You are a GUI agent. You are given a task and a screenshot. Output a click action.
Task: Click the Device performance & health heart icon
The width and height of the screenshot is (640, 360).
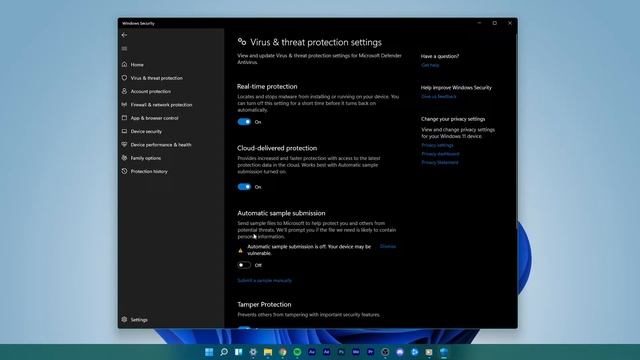click(x=124, y=144)
